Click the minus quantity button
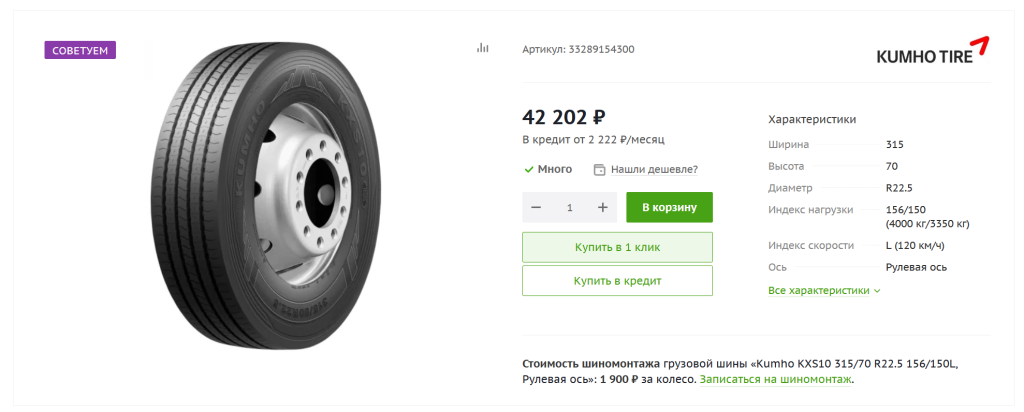1024x412 pixels. coord(537,207)
